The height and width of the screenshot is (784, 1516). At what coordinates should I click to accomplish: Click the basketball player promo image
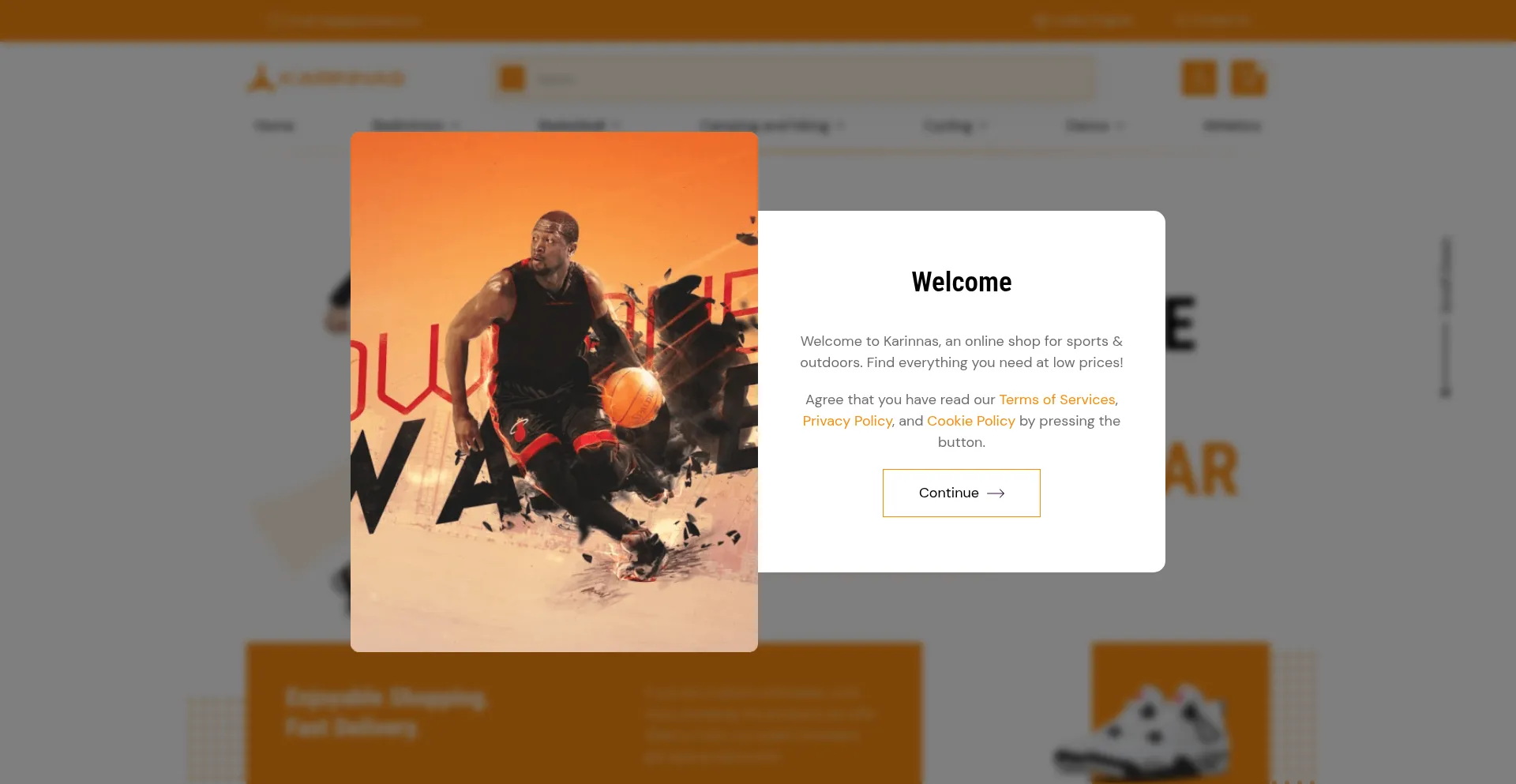click(x=553, y=392)
